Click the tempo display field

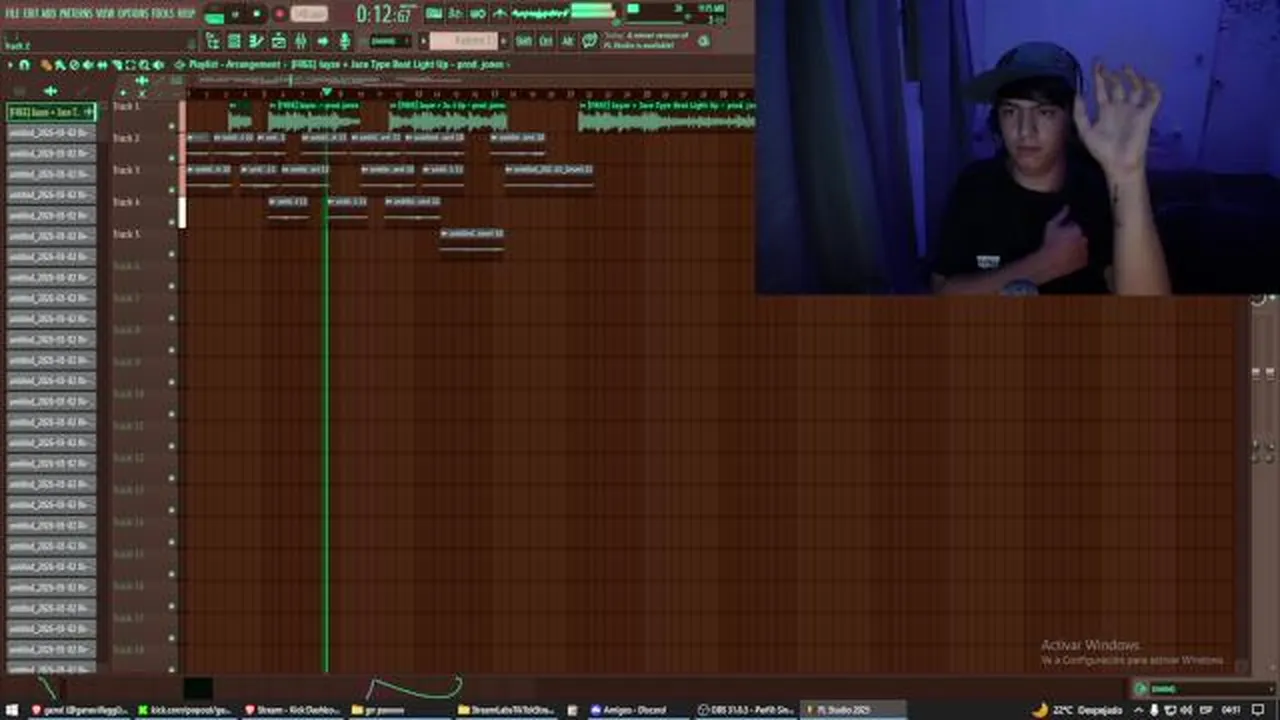(x=309, y=14)
